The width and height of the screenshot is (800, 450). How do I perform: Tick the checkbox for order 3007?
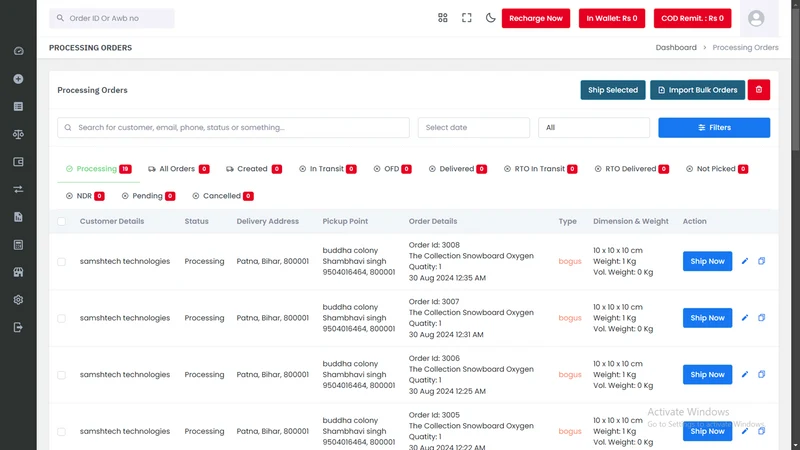tap(61, 318)
